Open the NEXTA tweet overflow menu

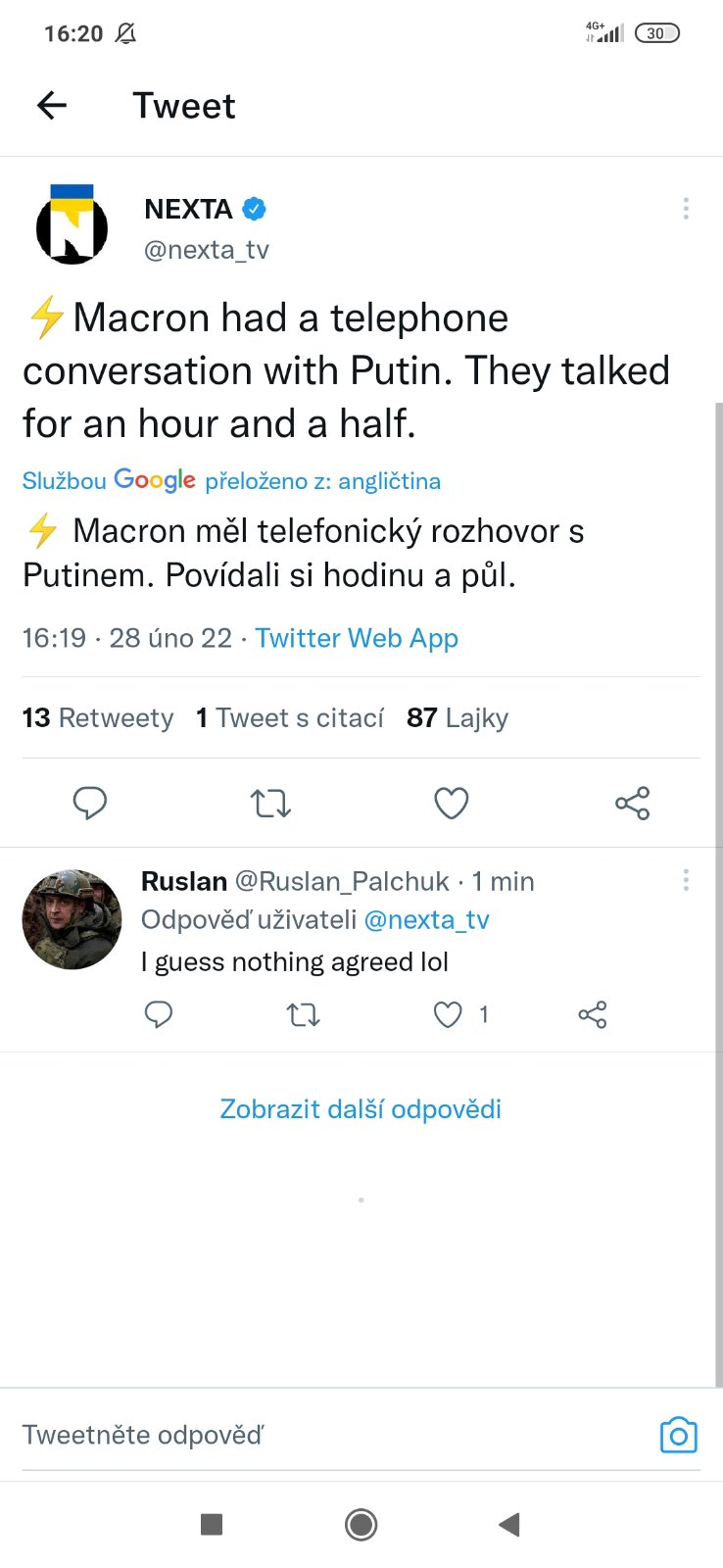(x=686, y=208)
